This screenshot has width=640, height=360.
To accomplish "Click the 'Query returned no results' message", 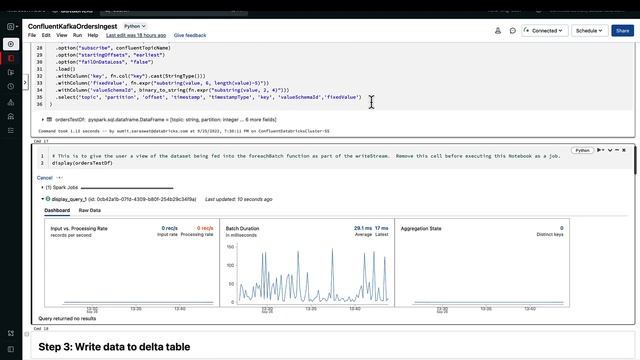I will click(67, 318).
